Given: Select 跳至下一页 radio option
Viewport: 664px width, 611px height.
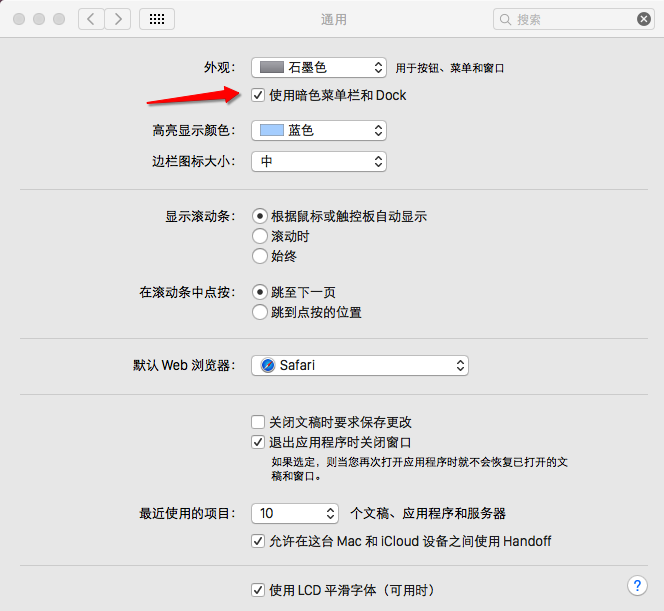Looking at the screenshot, I should tap(260, 292).
